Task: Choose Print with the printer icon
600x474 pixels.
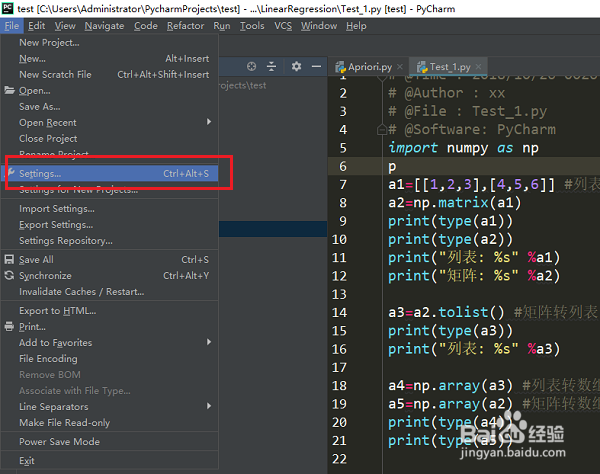Action: click(x=109, y=327)
